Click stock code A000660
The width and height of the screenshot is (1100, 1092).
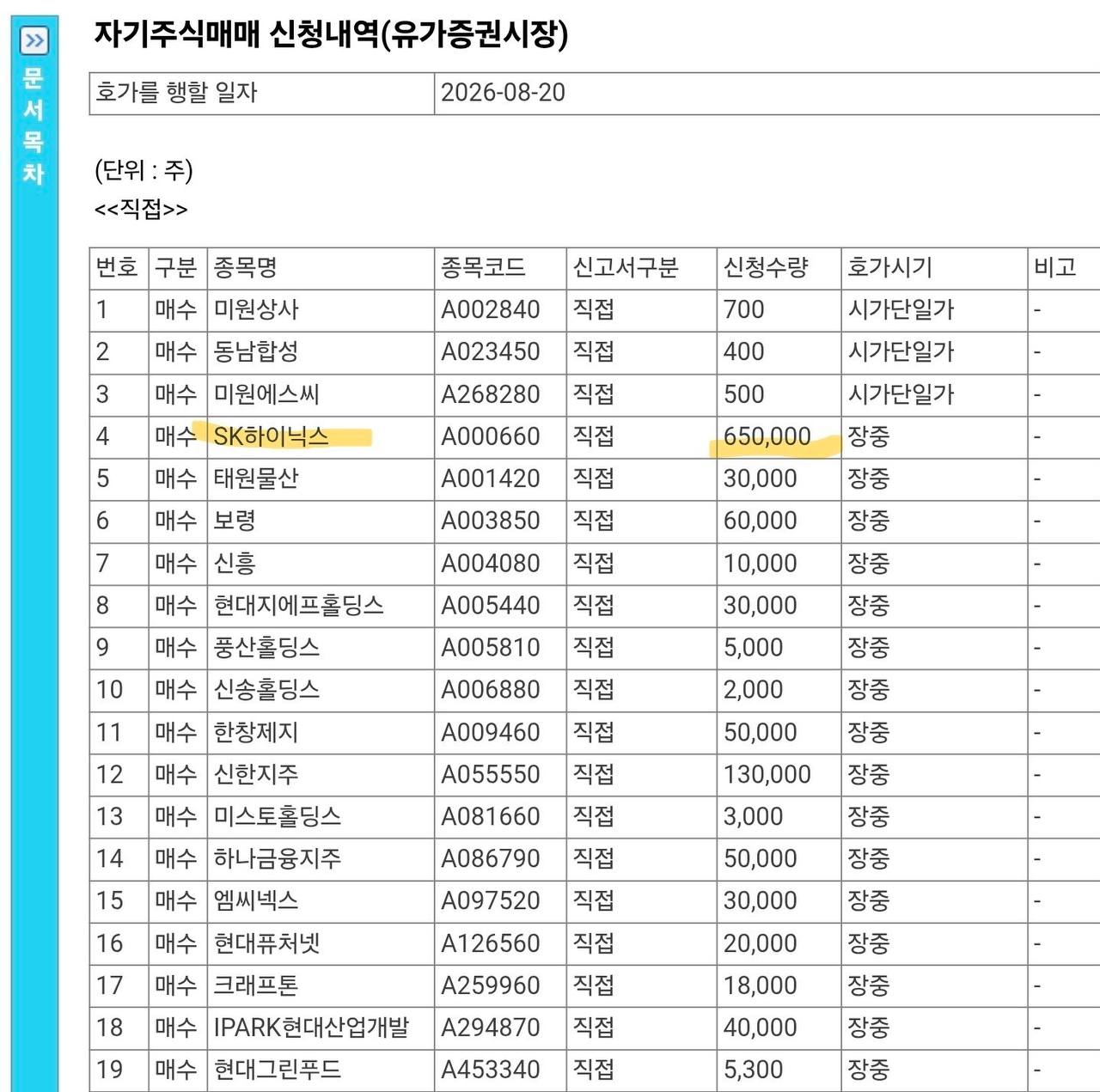coord(491,436)
